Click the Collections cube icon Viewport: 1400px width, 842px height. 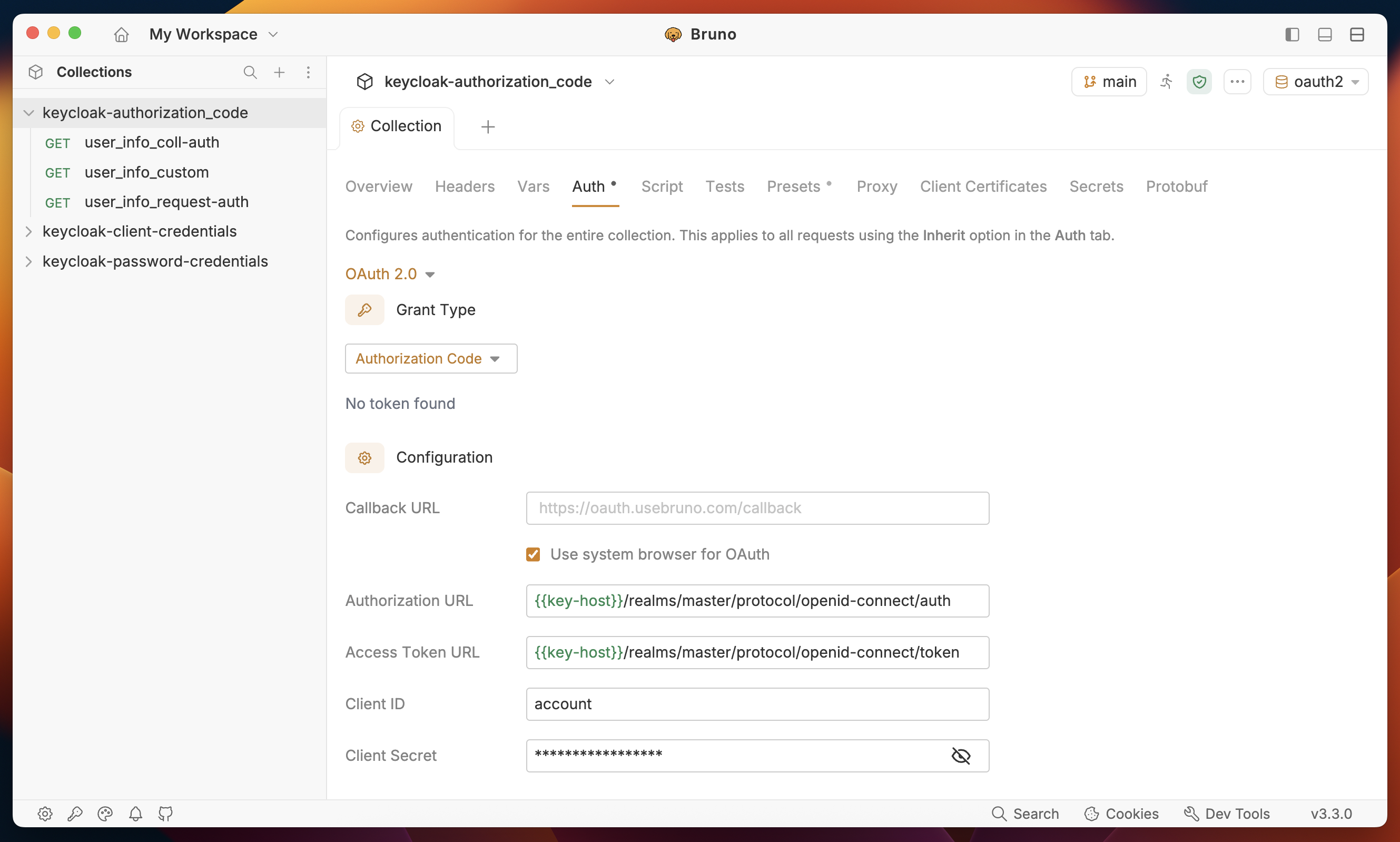[x=36, y=72]
